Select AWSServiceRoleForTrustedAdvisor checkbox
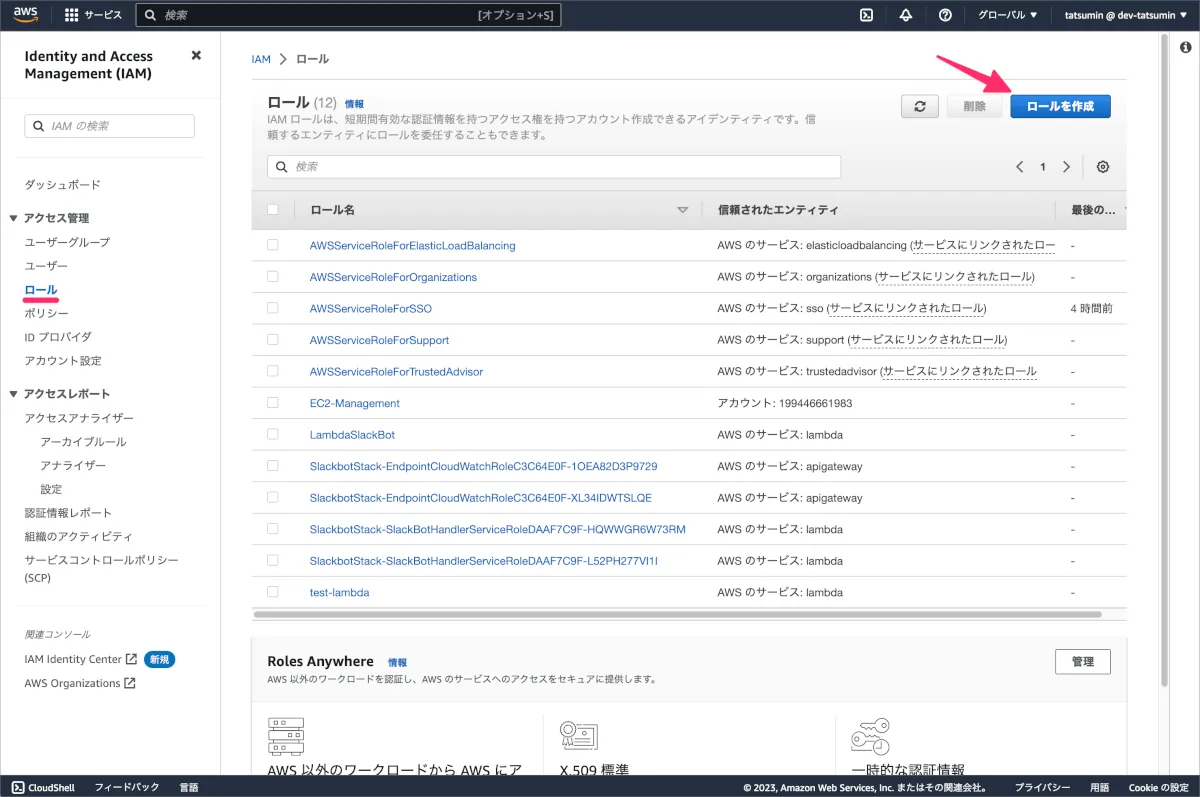Viewport: 1200px width, 797px height. click(x=273, y=371)
